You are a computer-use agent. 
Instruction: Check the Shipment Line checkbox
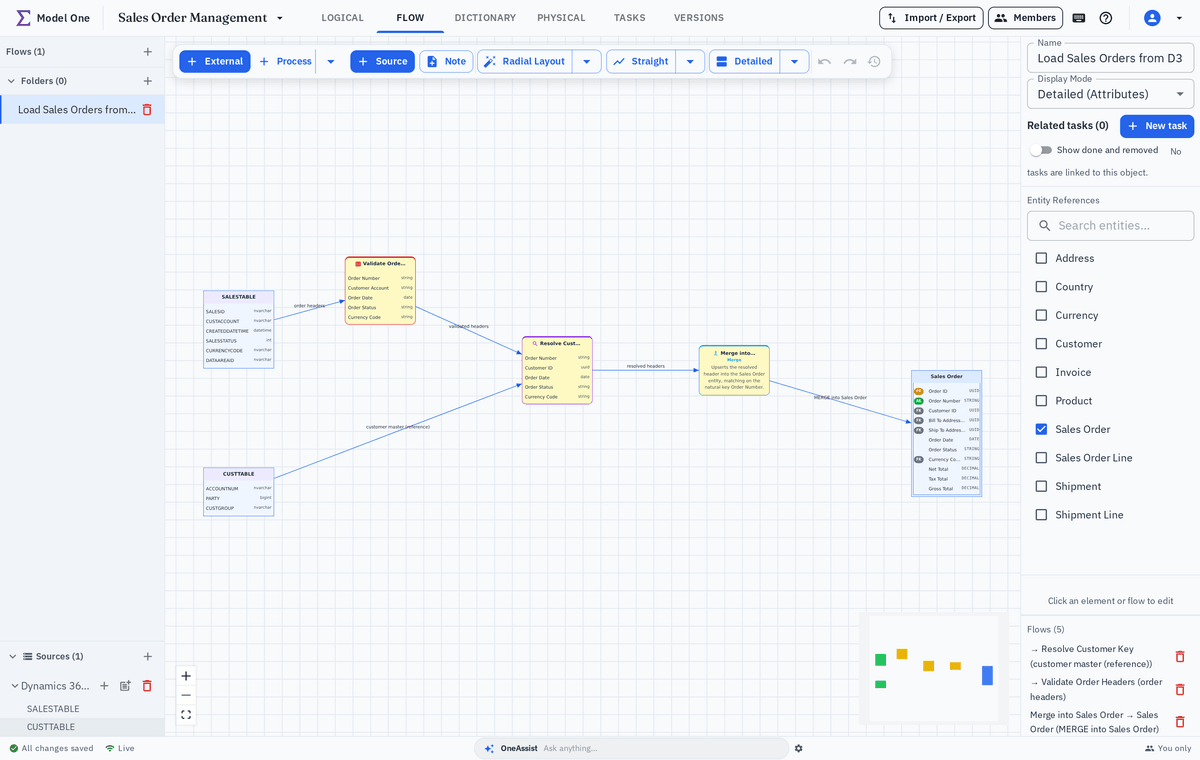tap(1041, 515)
